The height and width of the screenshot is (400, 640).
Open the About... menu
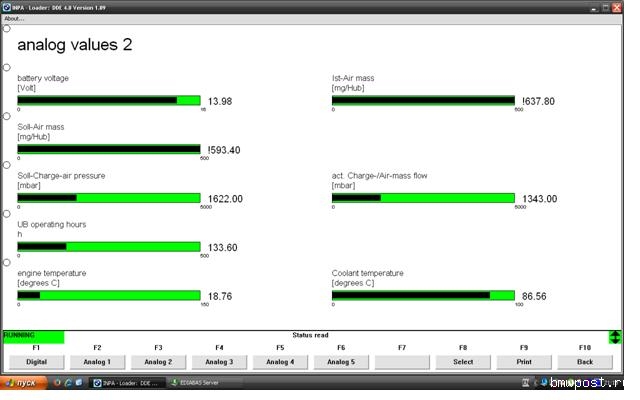(x=14, y=18)
